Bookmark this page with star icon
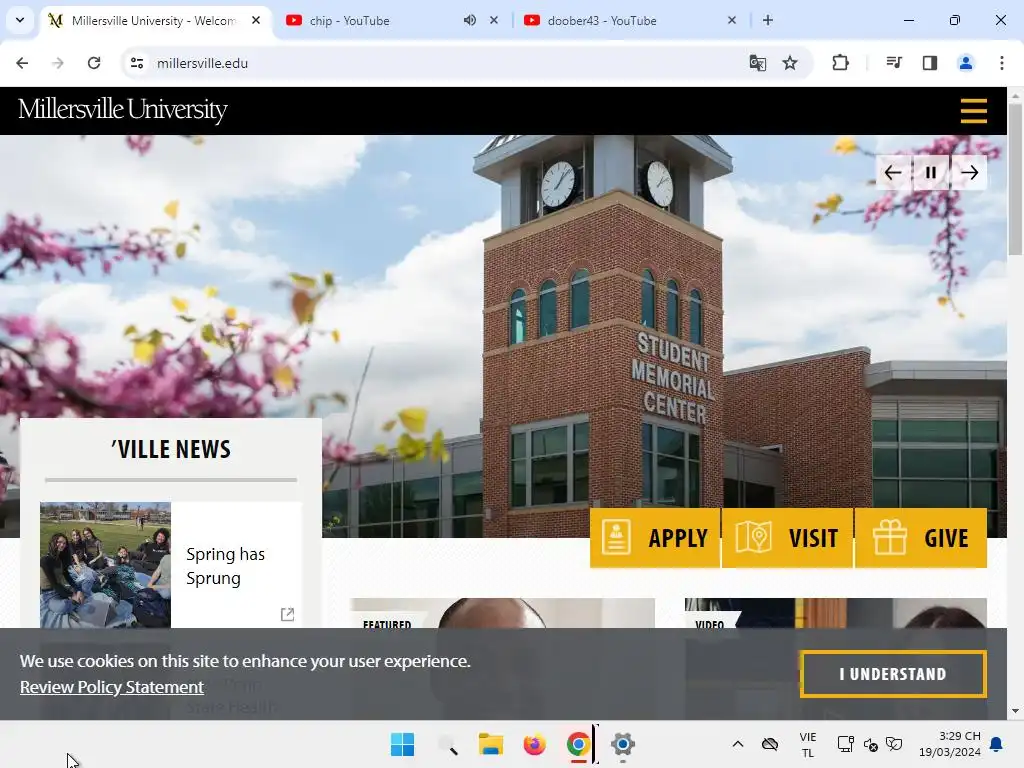The width and height of the screenshot is (1024, 768). [x=790, y=63]
